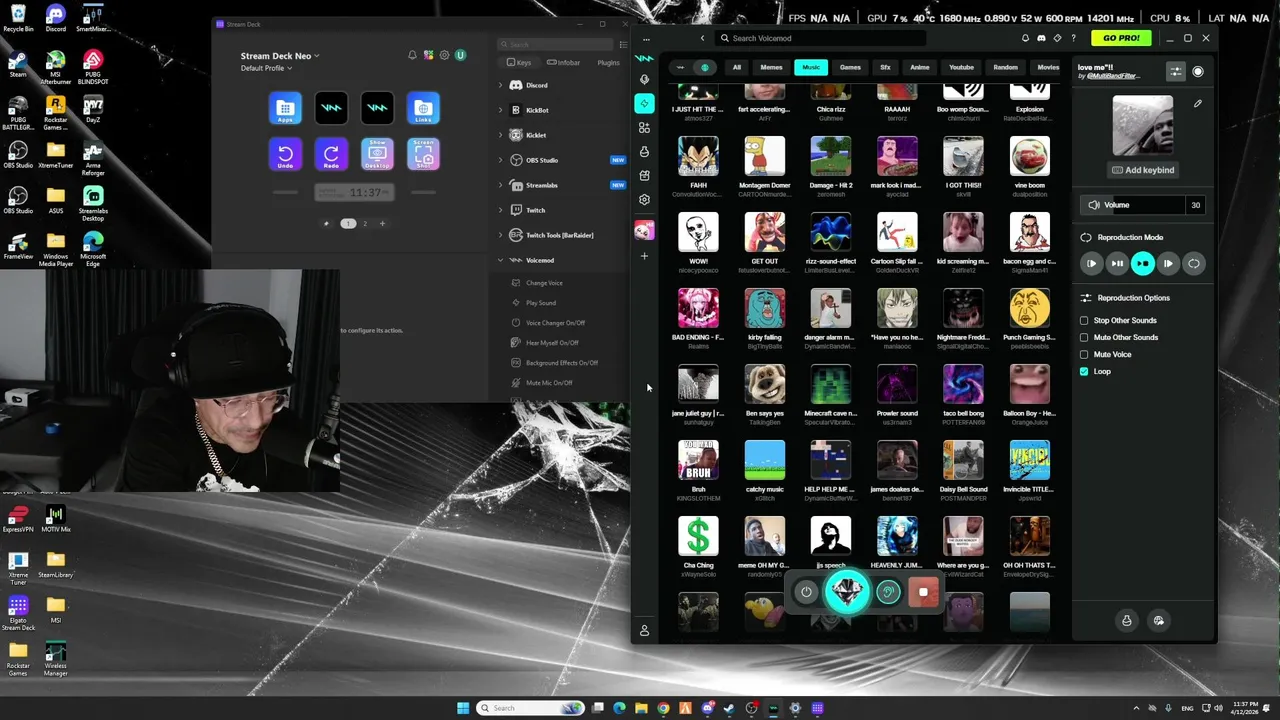Click the Add keybind button

click(1143, 170)
